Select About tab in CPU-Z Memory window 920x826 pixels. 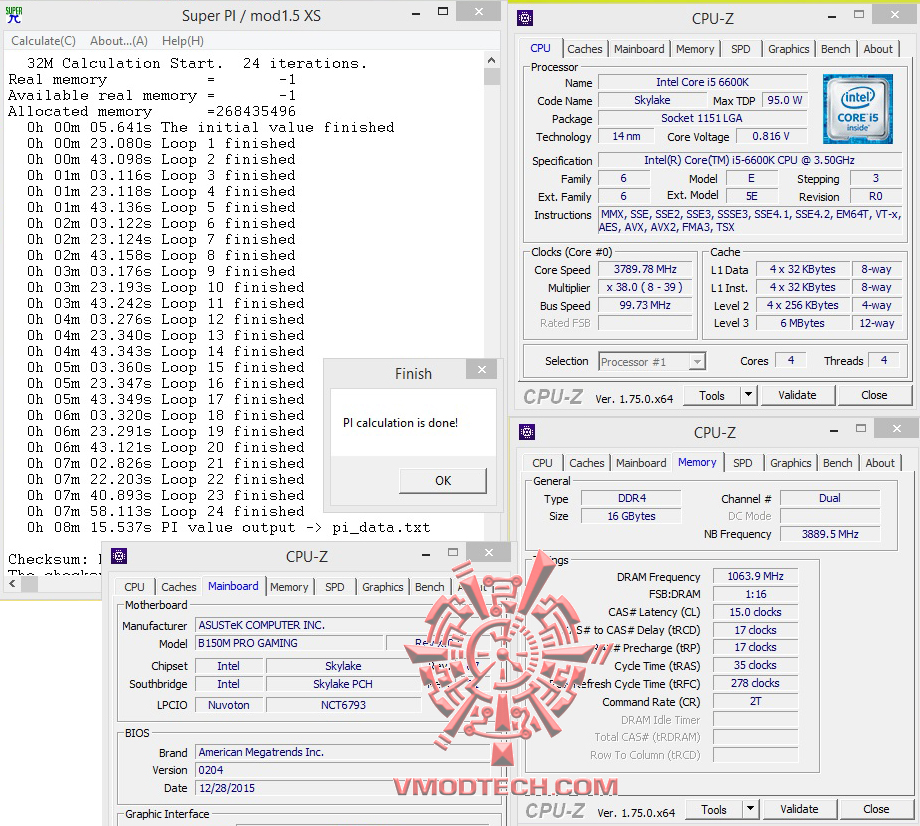[x=880, y=463]
